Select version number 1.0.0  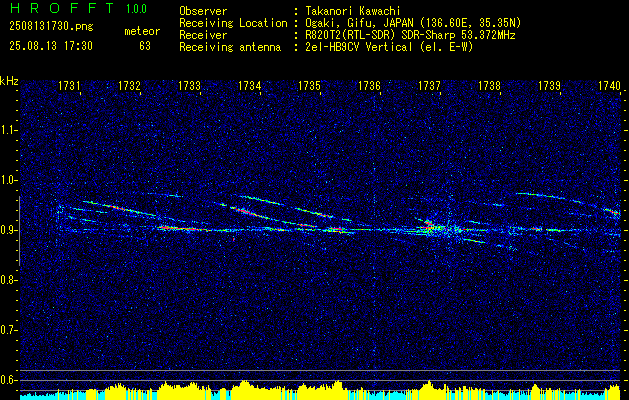tap(136, 9)
